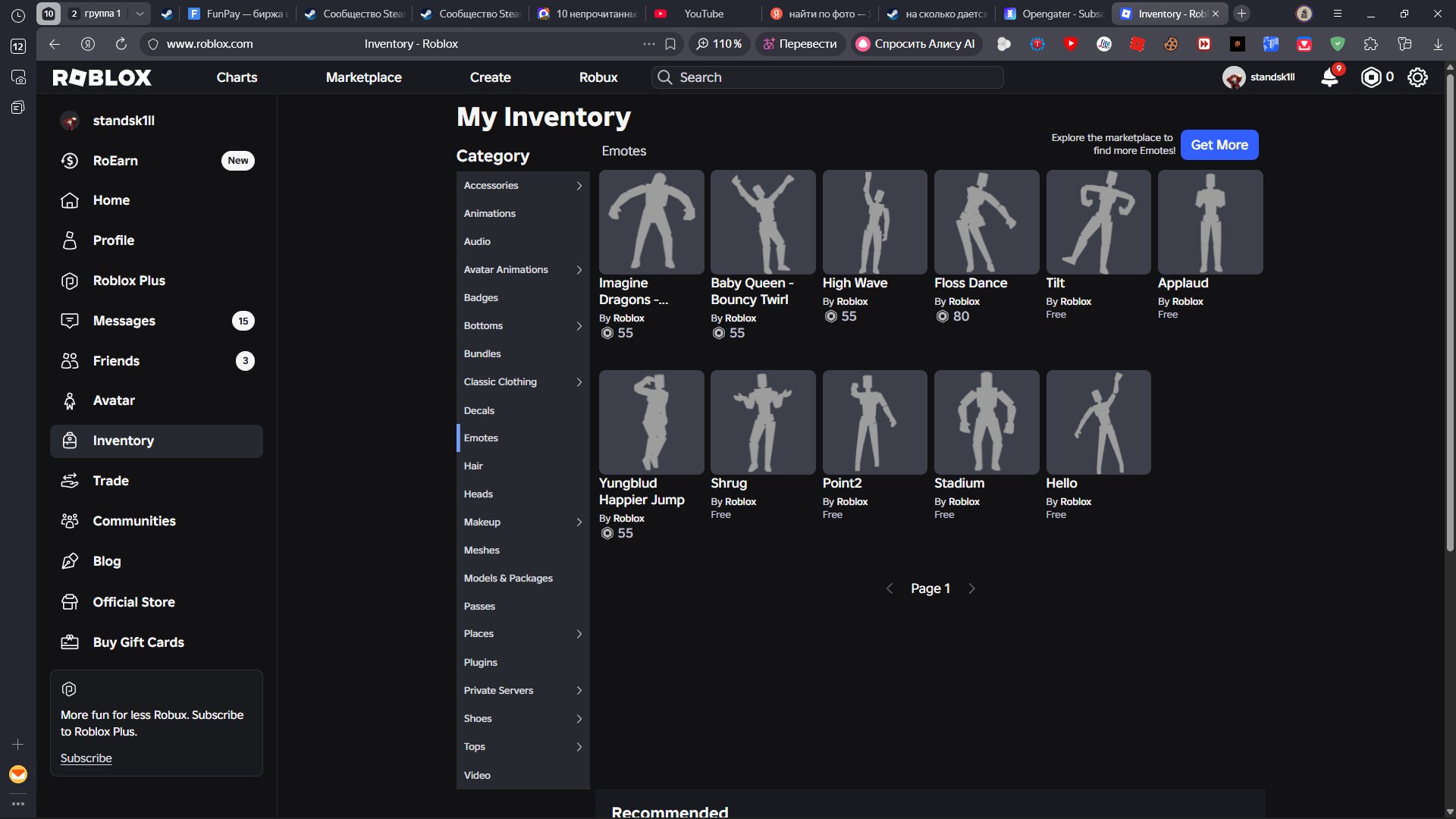Click the Communities sidebar icon
This screenshot has width=1456, height=819.
70,521
